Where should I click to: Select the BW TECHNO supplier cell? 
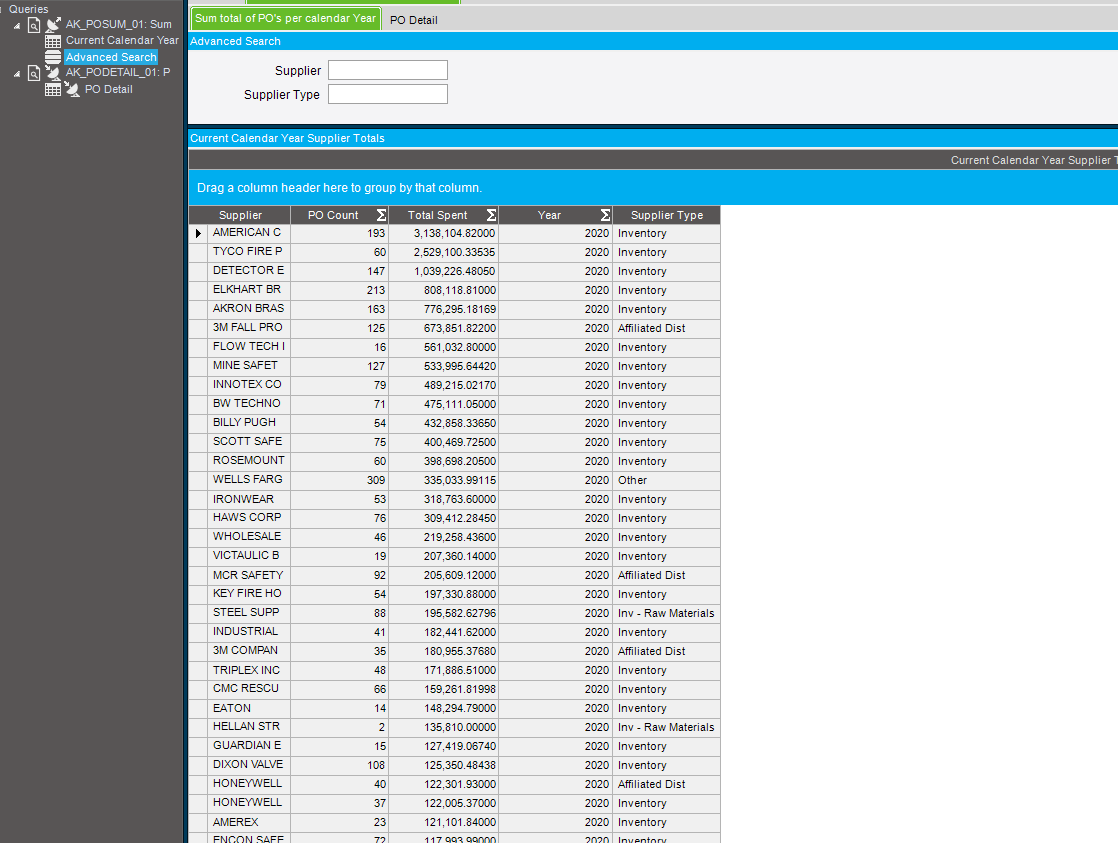click(249, 404)
